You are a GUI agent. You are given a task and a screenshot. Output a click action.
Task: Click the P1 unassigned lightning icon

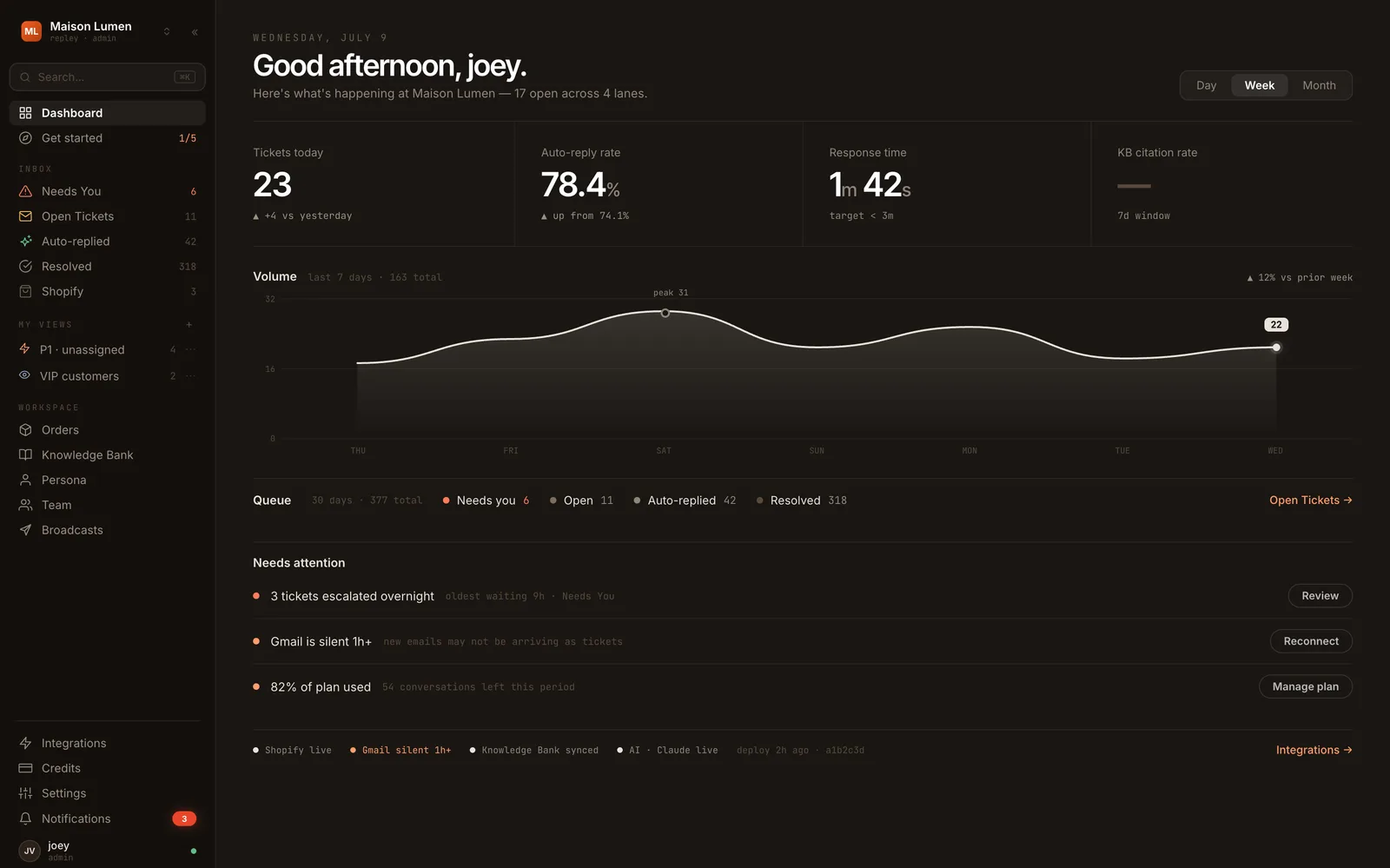pos(24,349)
